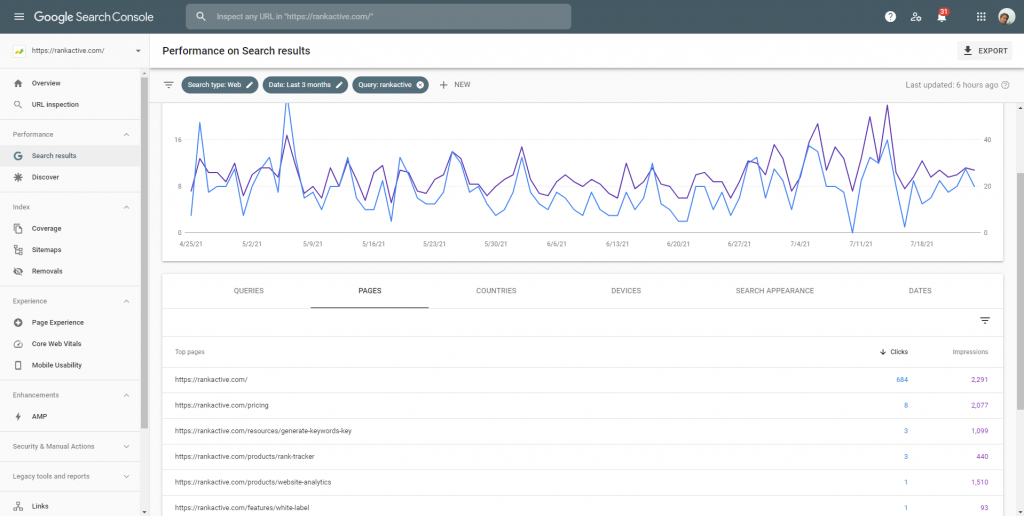Click the Overview home icon
Viewport: 1024px width, 516px height.
pos(18,83)
